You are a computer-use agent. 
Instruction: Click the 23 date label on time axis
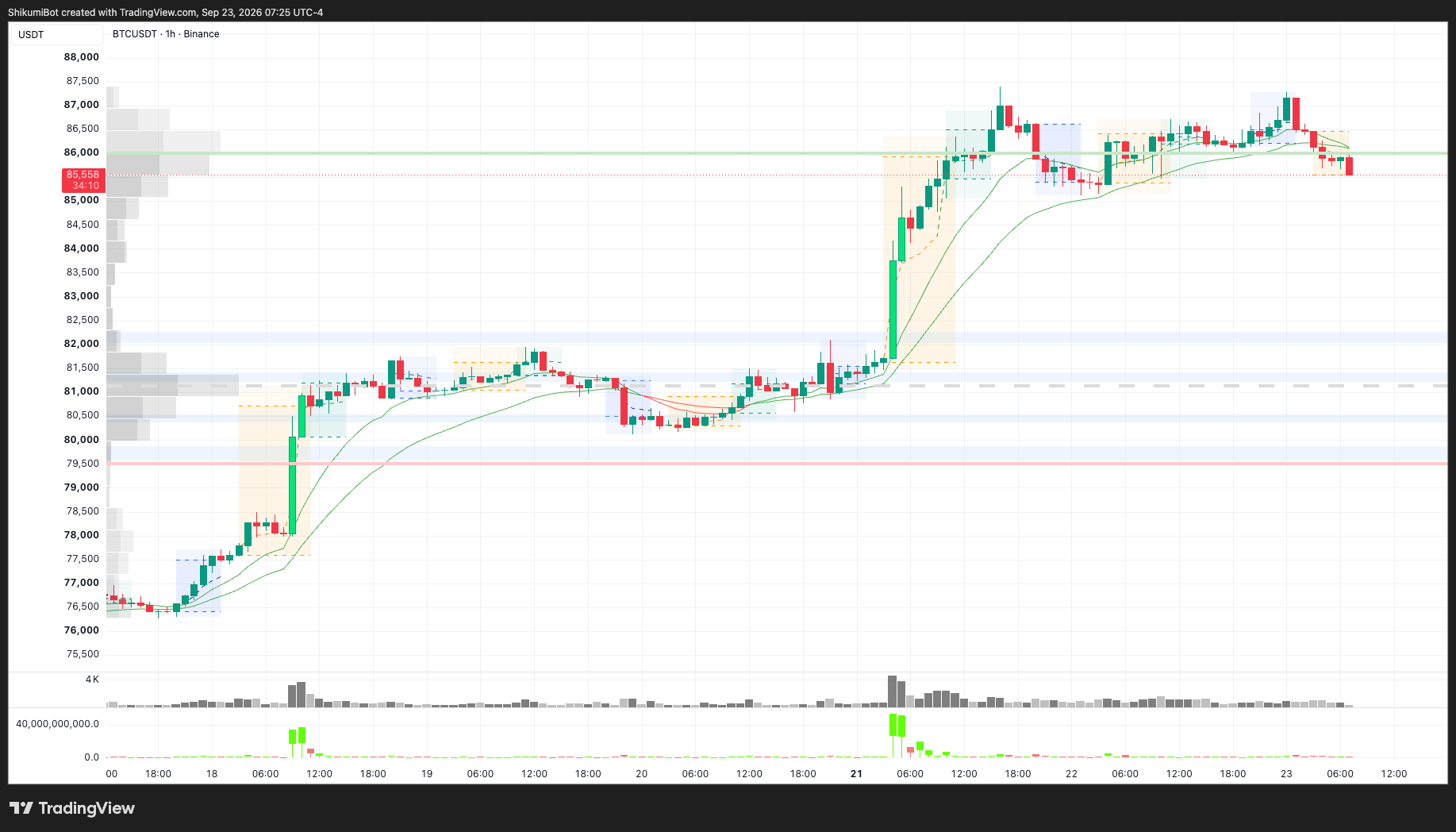click(1286, 774)
